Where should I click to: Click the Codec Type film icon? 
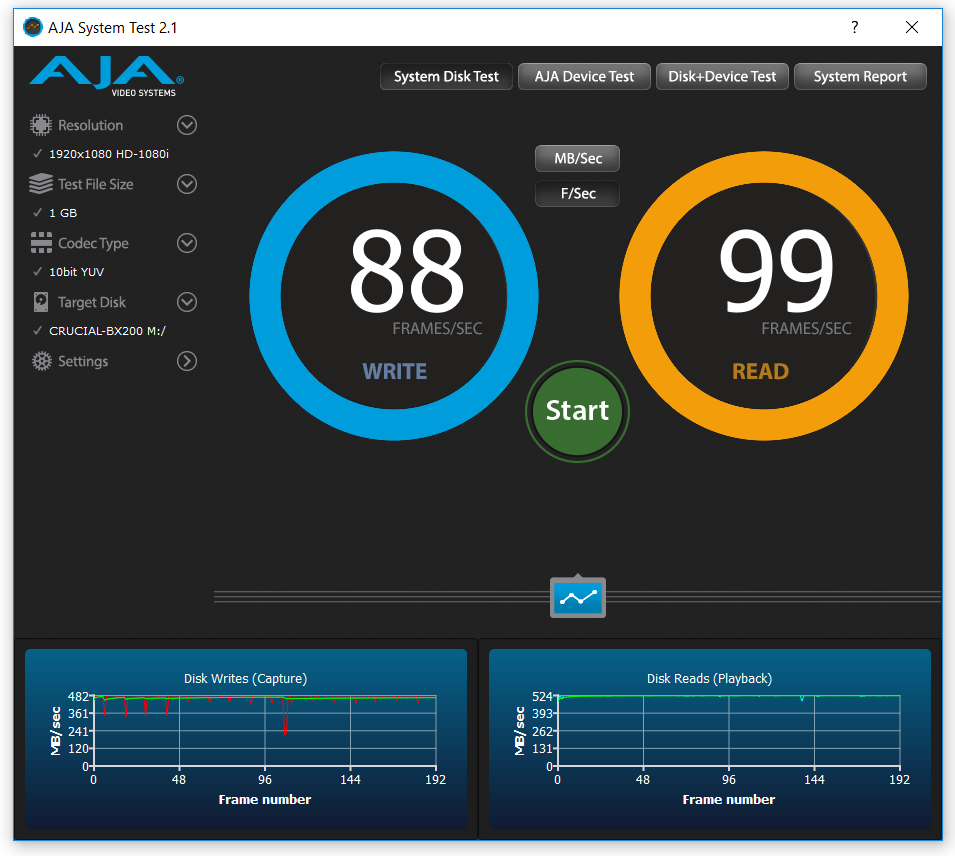pyautogui.click(x=41, y=242)
